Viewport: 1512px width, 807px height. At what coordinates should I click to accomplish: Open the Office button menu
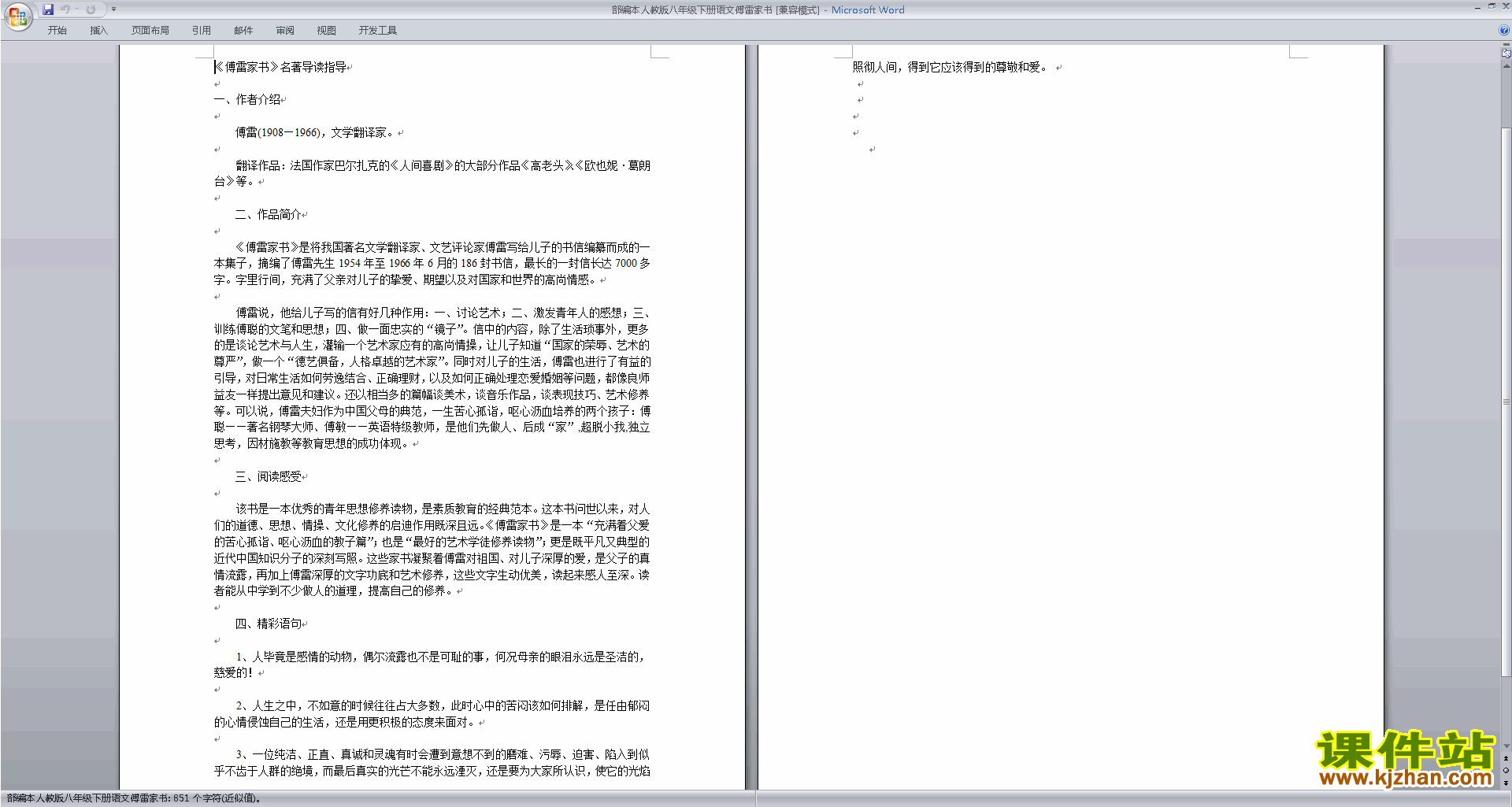coord(17,16)
